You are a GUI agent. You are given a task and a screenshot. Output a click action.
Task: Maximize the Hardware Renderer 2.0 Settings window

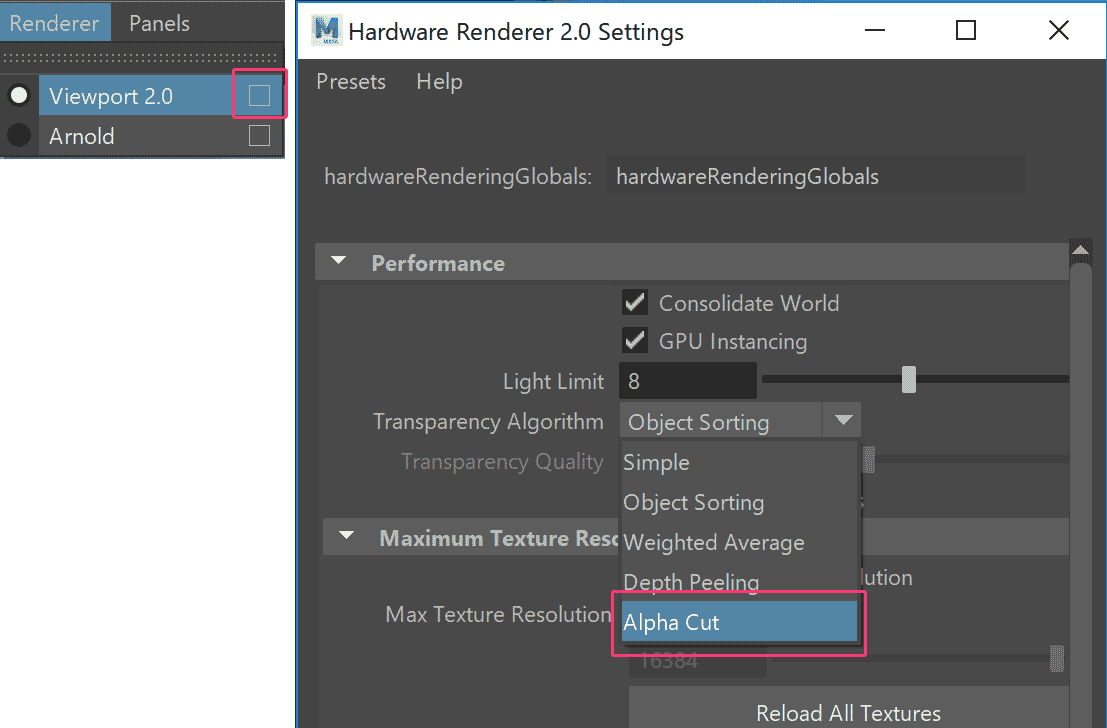click(966, 30)
